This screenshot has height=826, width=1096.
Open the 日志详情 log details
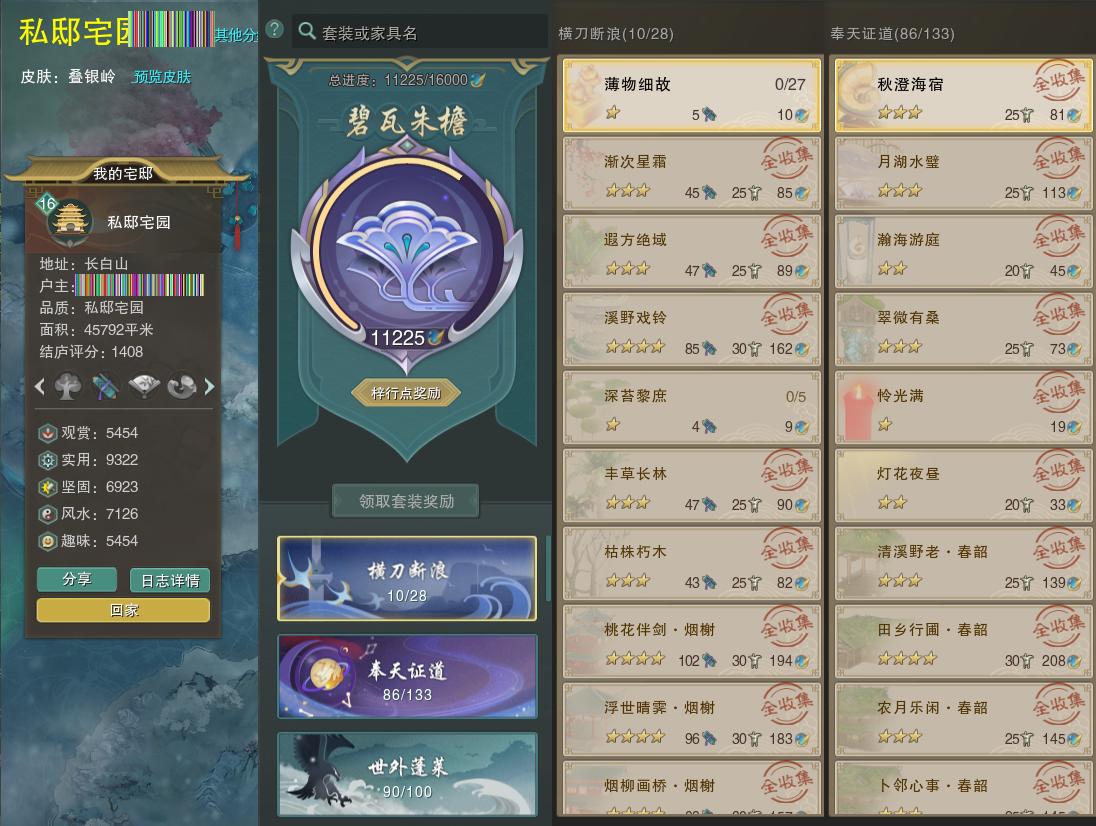[x=170, y=580]
